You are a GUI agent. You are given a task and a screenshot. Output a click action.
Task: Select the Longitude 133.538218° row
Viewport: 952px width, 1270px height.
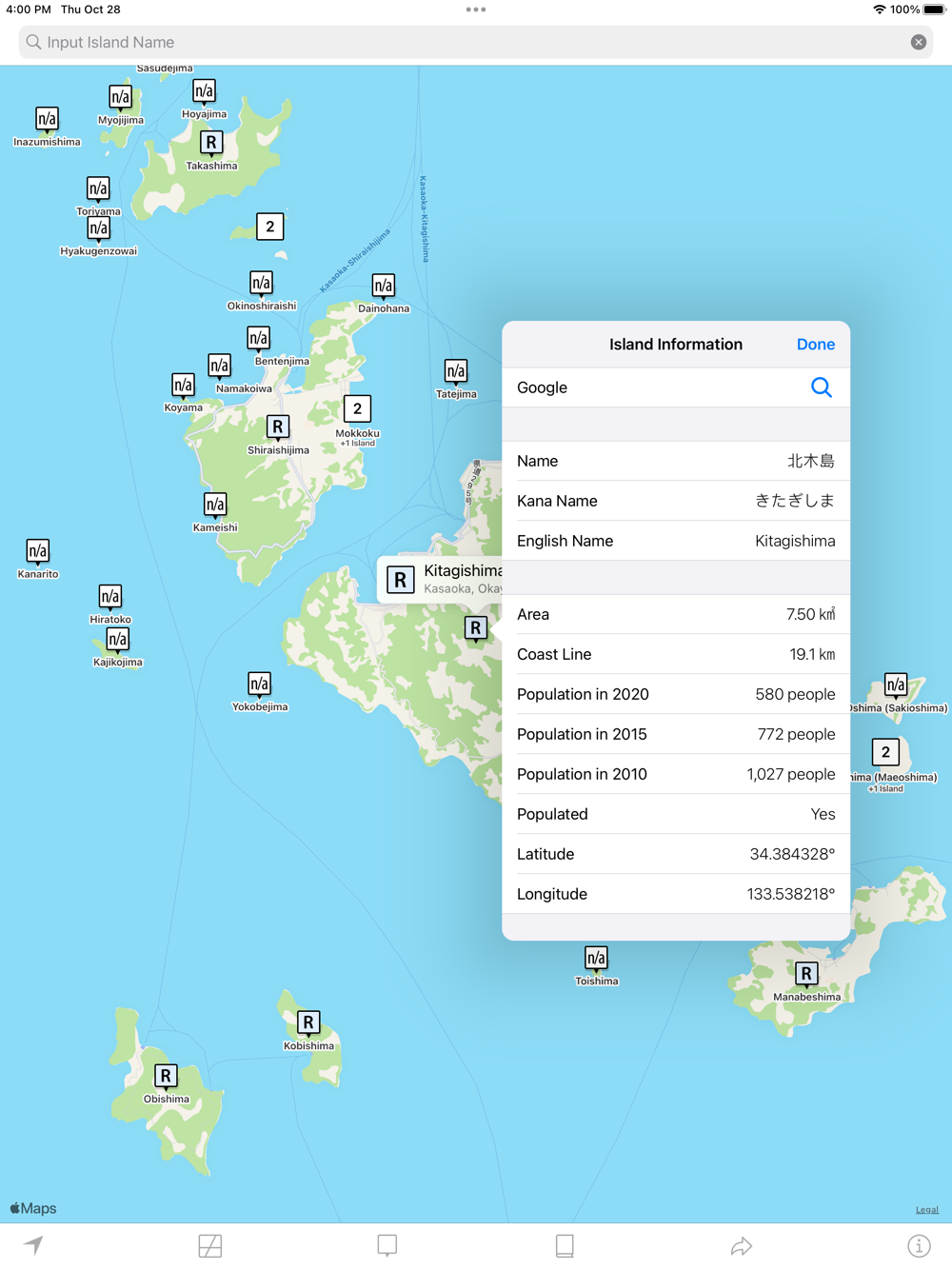676,894
